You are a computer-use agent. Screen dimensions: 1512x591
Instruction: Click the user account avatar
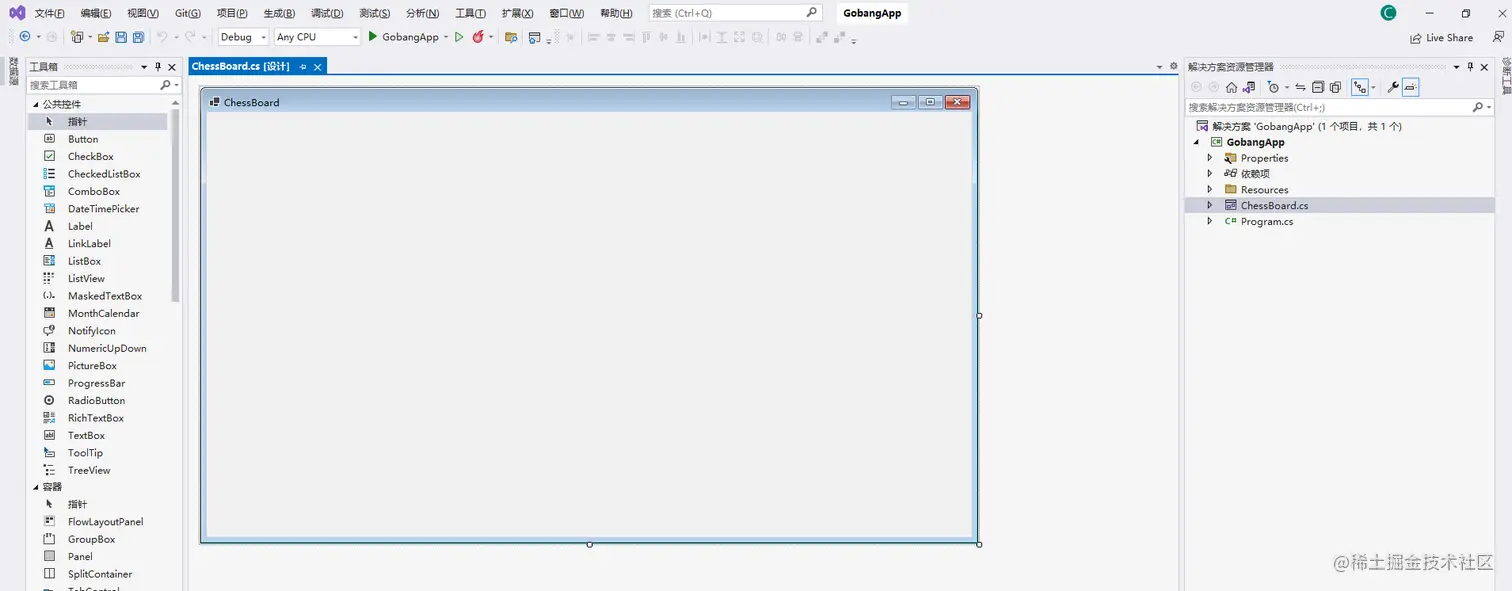1388,13
